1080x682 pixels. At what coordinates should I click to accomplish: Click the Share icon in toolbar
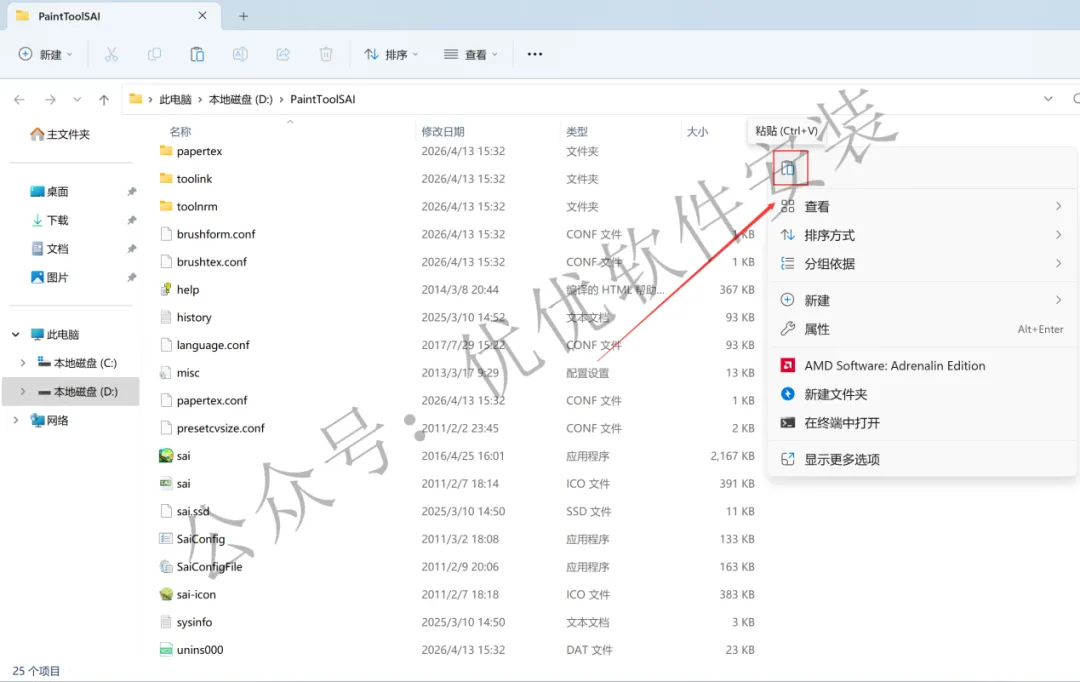(283, 54)
